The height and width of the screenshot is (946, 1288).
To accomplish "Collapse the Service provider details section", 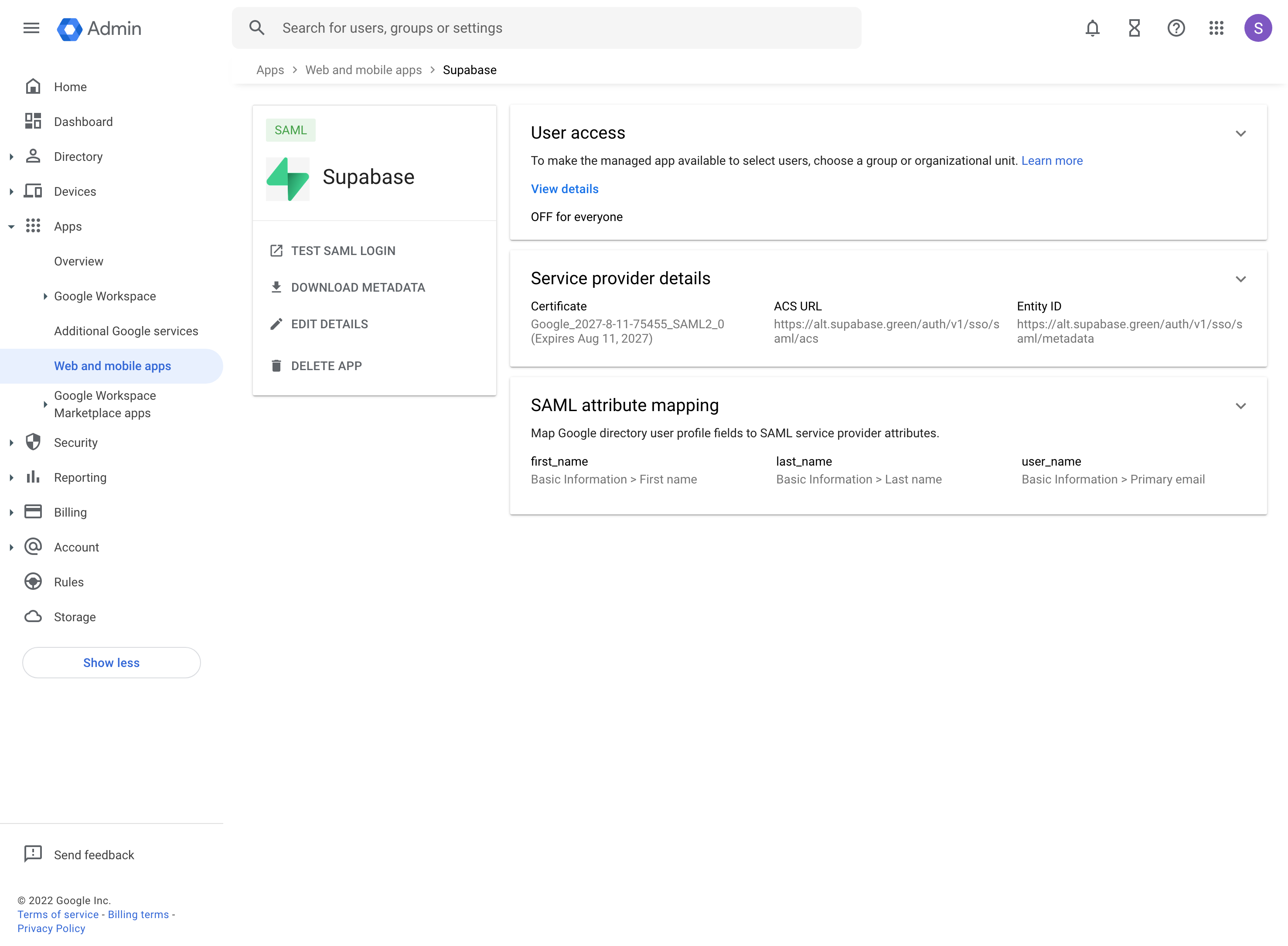I will pyautogui.click(x=1241, y=279).
